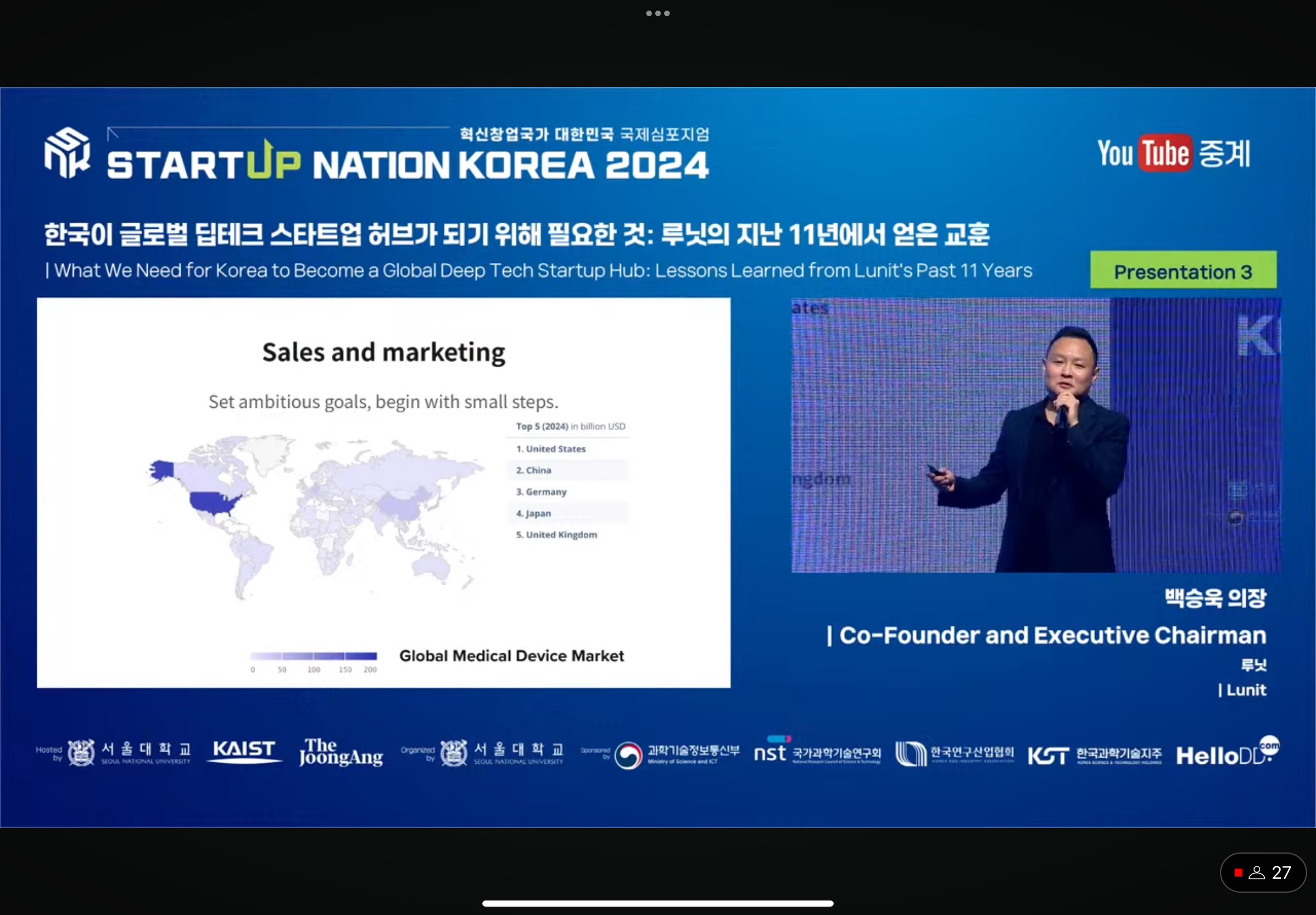This screenshot has width=1316, height=915.
Task: Tap the red live viewer count badge
Action: (x=1262, y=873)
